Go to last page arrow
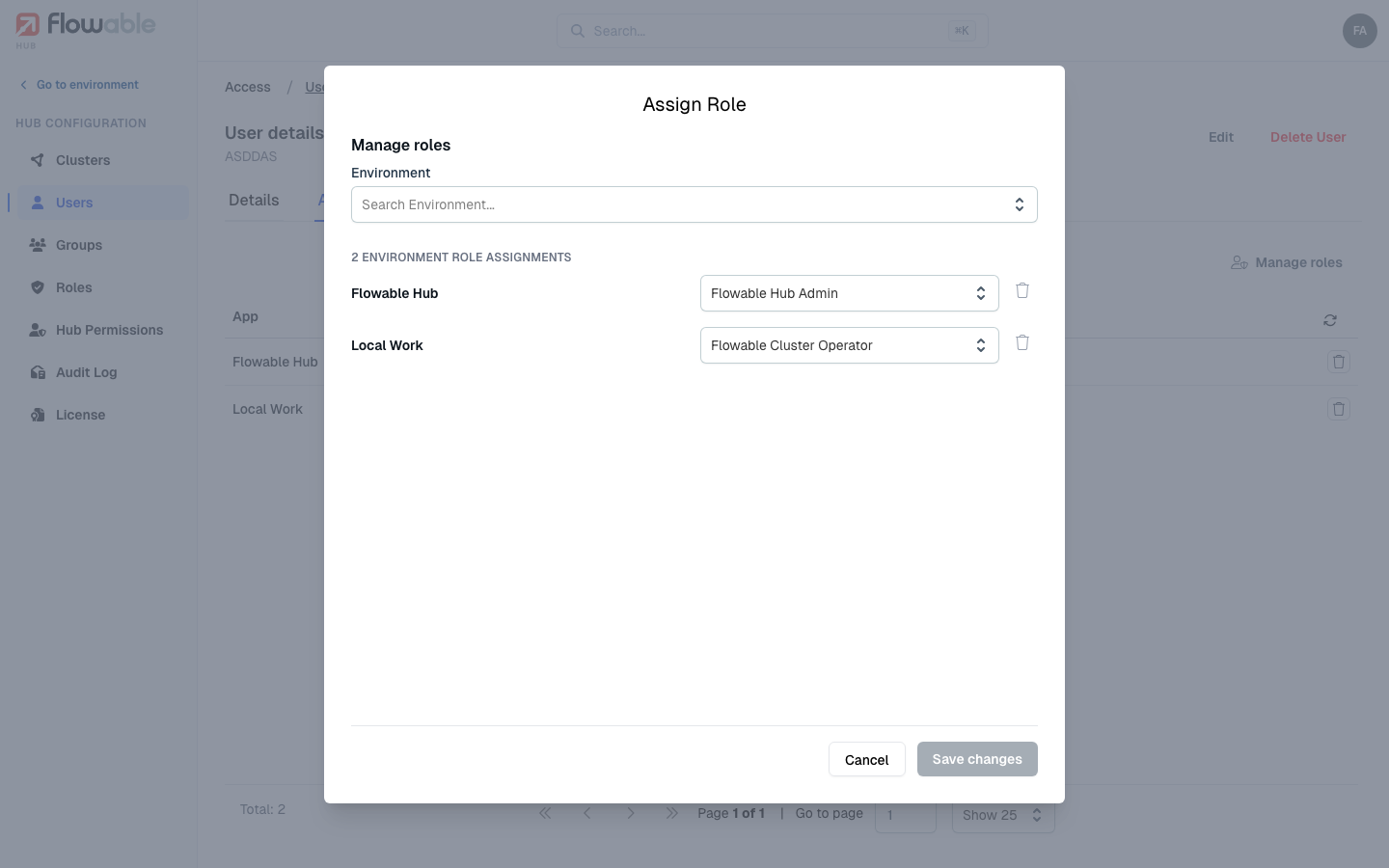Image resolution: width=1389 pixels, height=868 pixels. [672, 813]
